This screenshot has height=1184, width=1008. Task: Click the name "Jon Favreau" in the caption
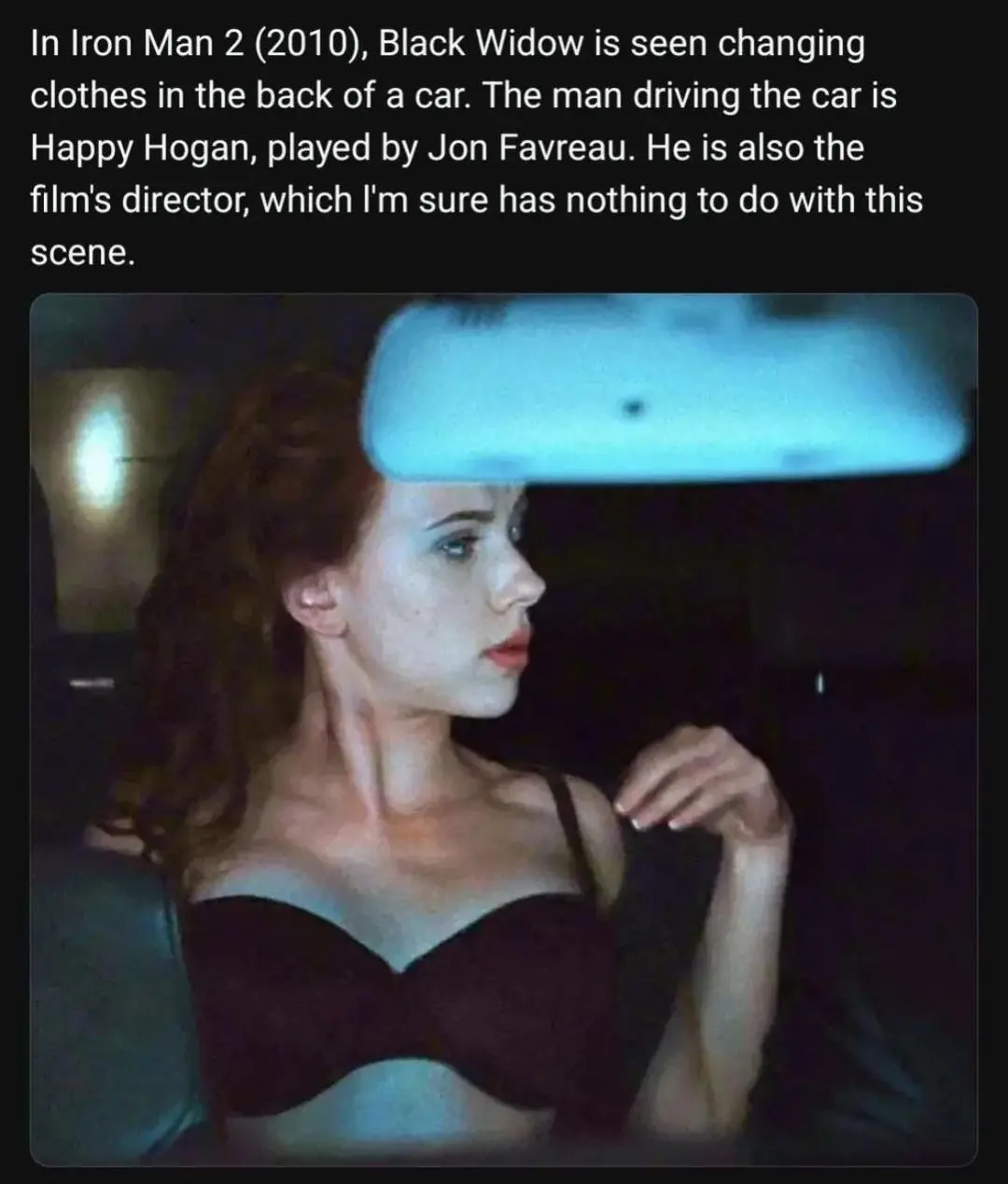[x=537, y=148]
